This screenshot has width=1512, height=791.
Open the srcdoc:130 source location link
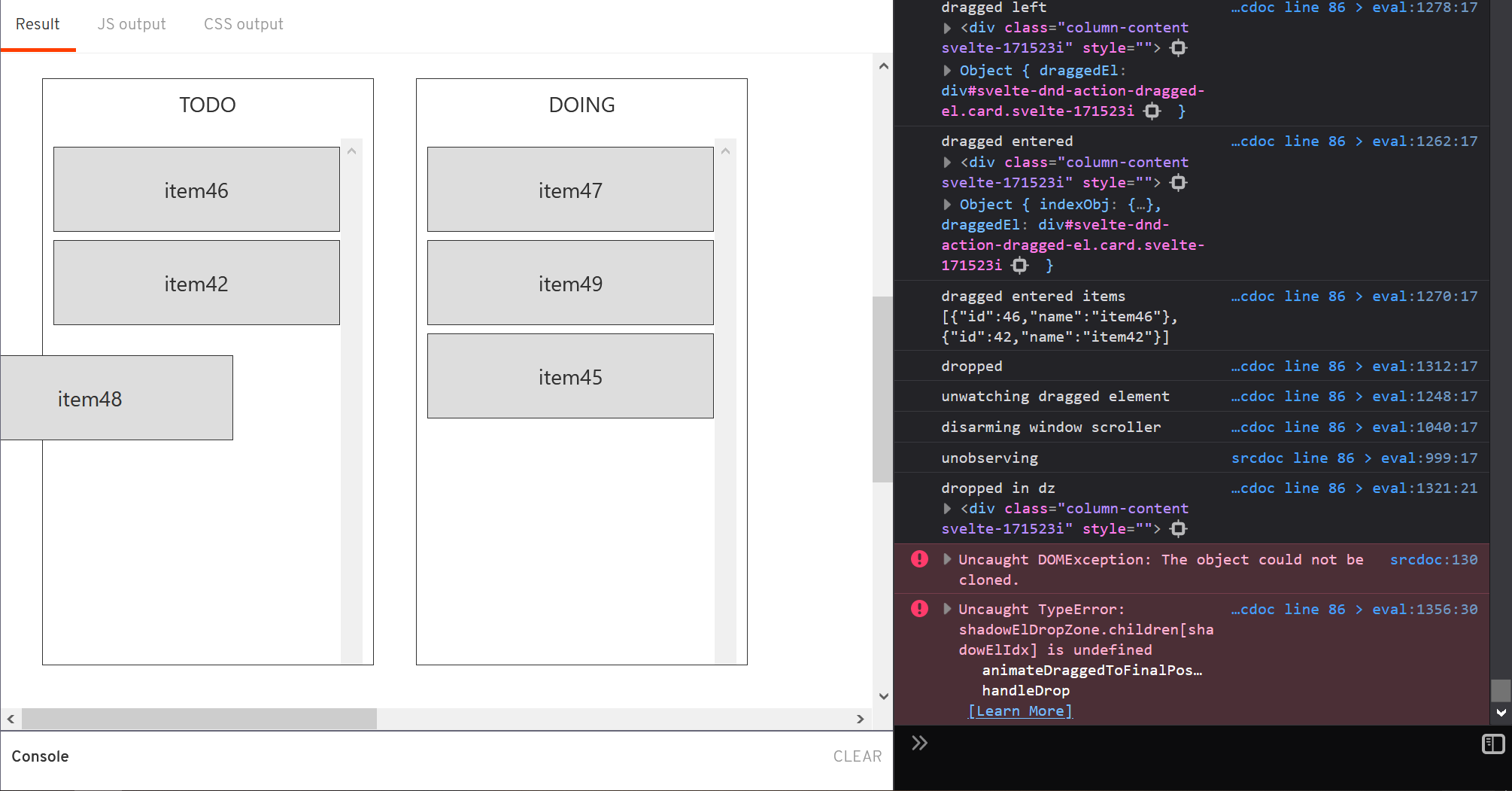pos(1433,559)
